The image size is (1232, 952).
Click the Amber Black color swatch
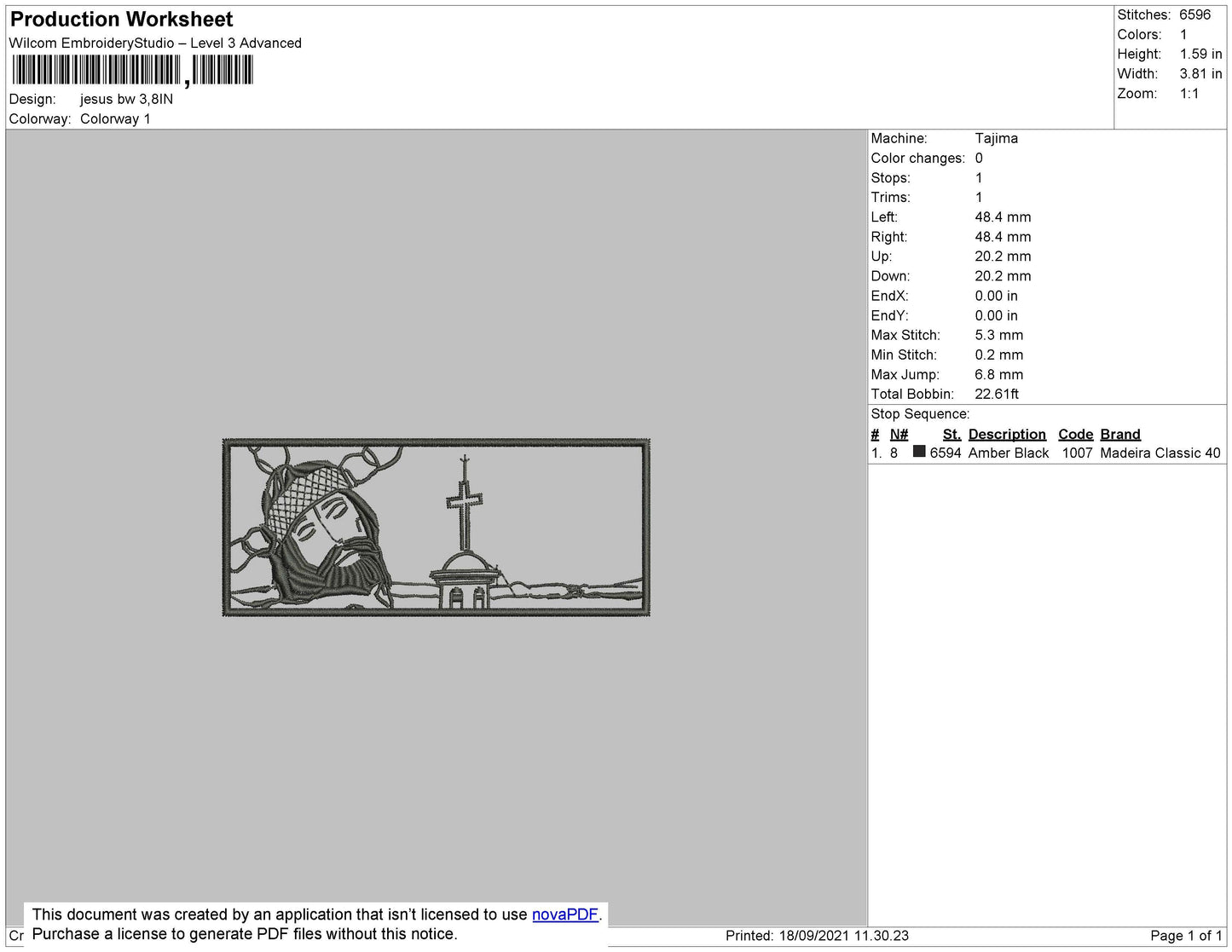click(x=919, y=452)
